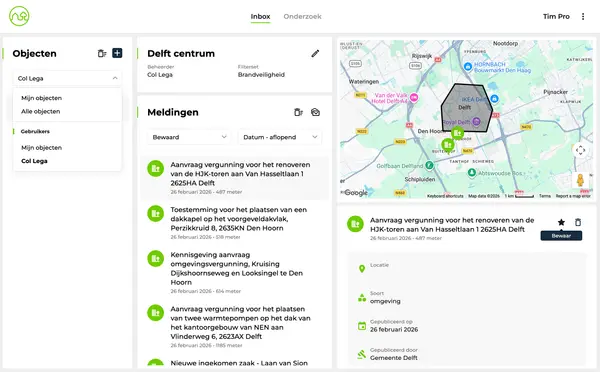The image size is (600, 372).
Task: Click the Brandveiligheid filterset value
Action: coord(261,75)
